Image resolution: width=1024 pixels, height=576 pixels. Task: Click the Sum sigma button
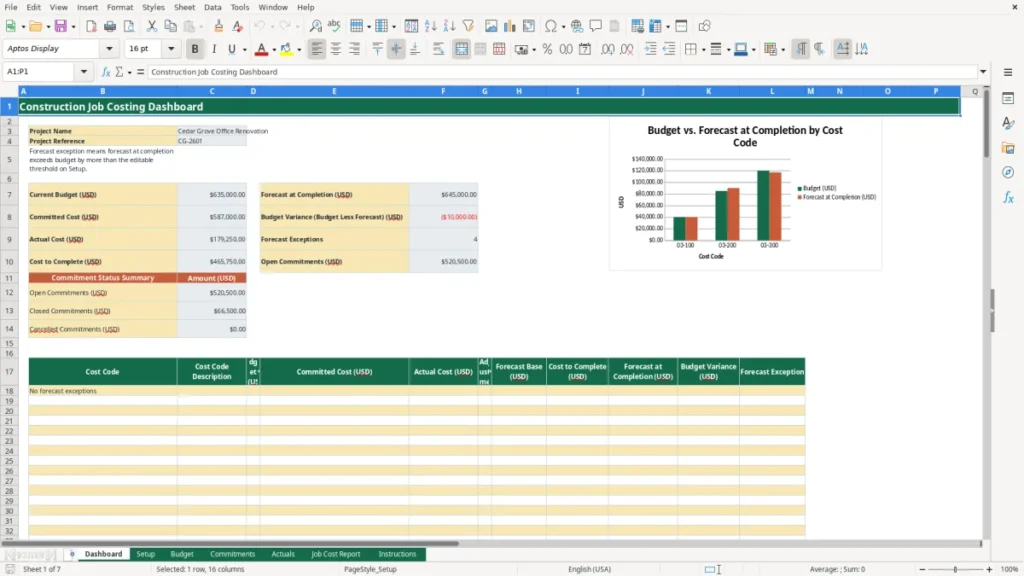(119, 72)
